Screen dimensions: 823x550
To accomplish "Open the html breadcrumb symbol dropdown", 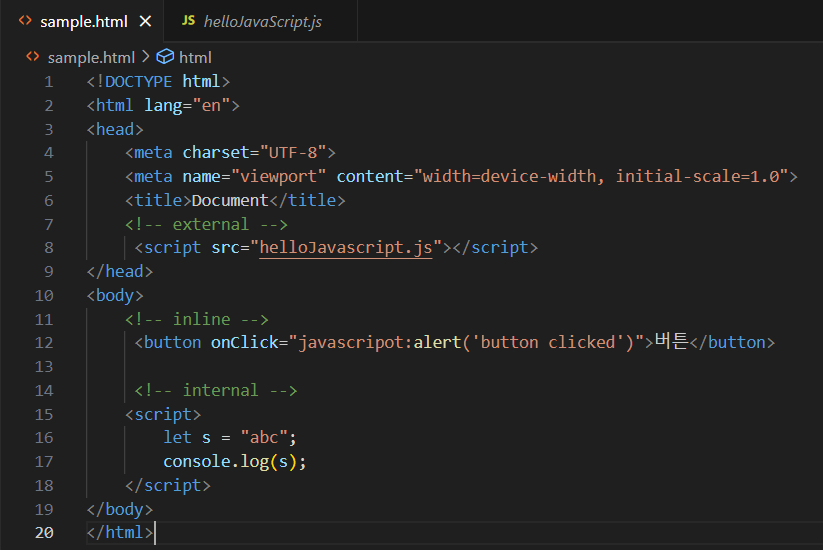I will click(195, 57).
